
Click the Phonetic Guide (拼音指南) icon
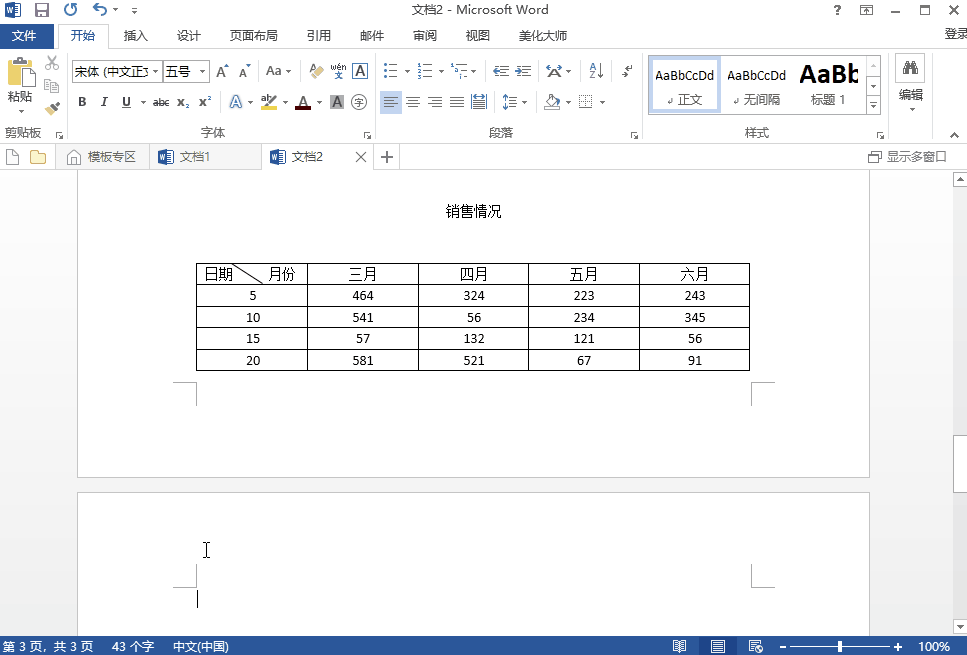coord(336,72)
